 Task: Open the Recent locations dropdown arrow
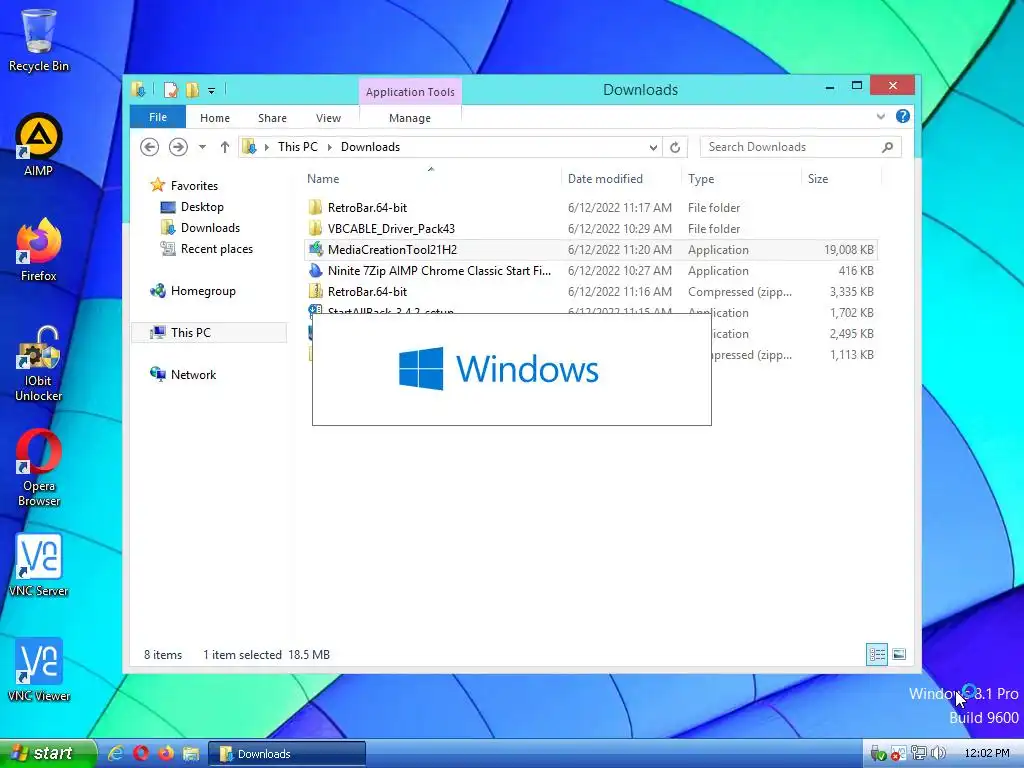[x=202, y=147]
